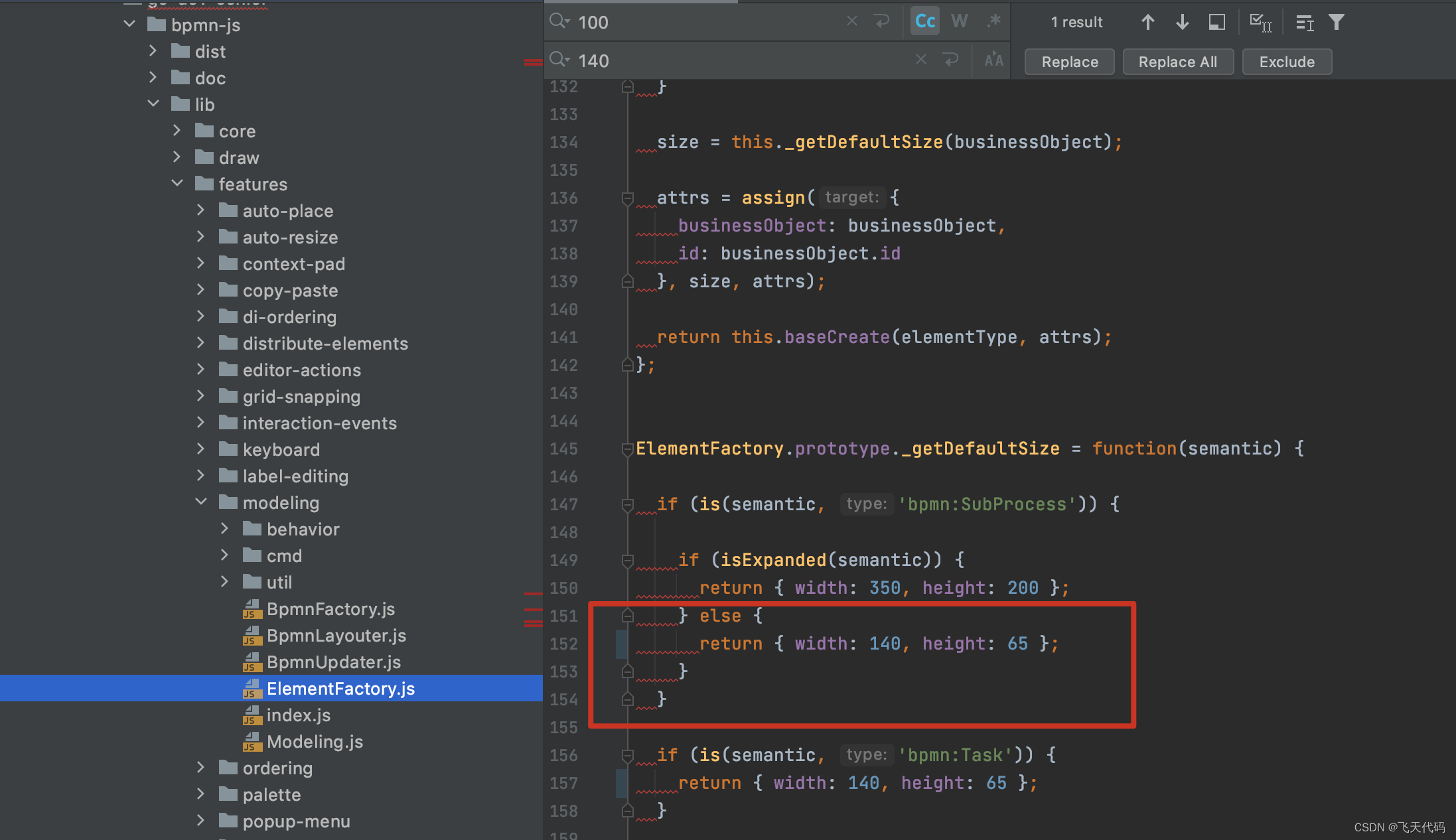Select the popup-menu folder
Viewport: 1456px width, 840px height.
[296, 821]
